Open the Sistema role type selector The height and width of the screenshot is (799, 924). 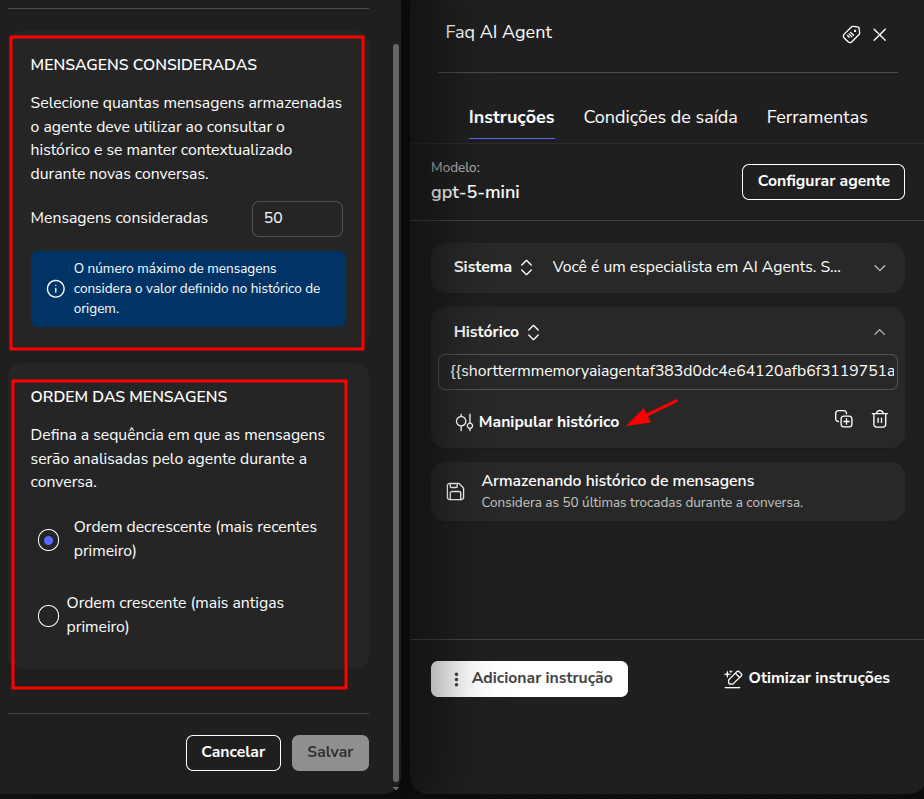coord(527,268)
